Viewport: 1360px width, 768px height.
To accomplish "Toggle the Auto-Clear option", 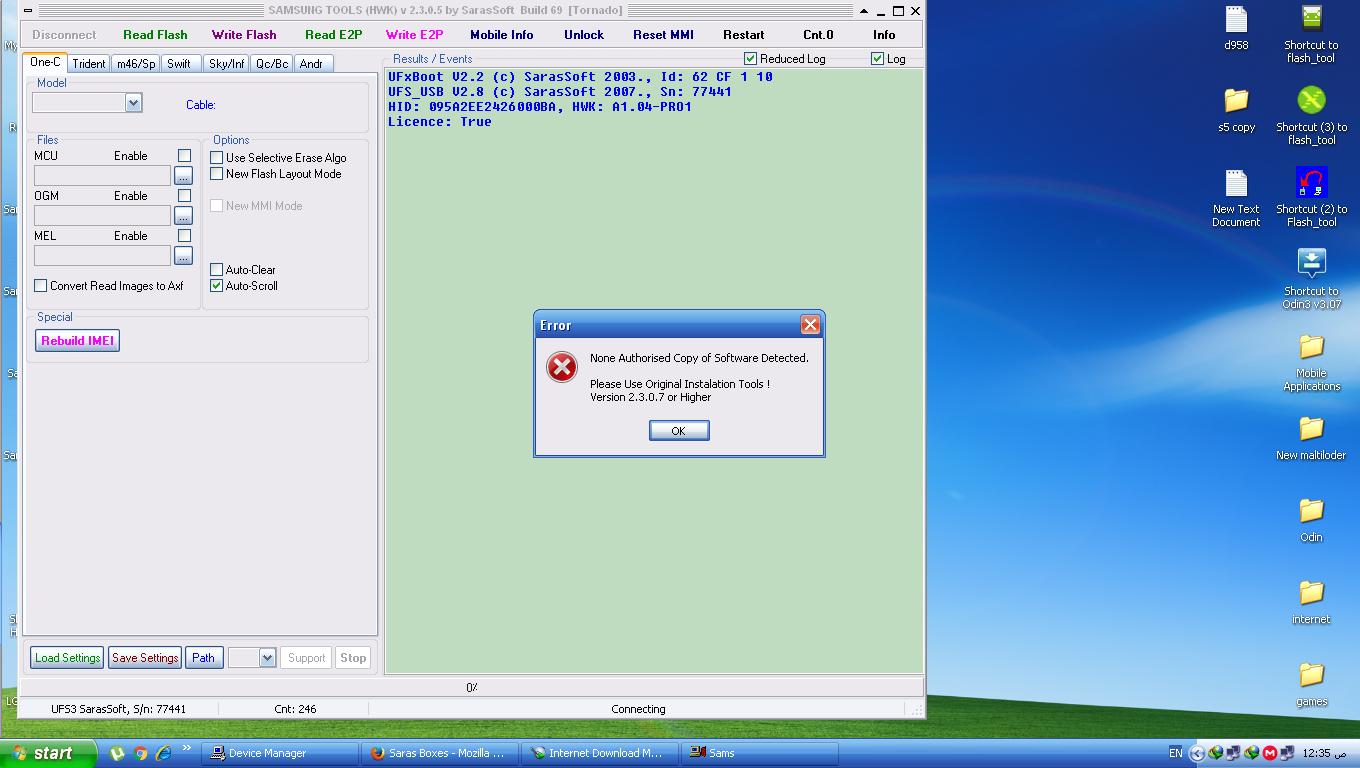I will (216, 270).
